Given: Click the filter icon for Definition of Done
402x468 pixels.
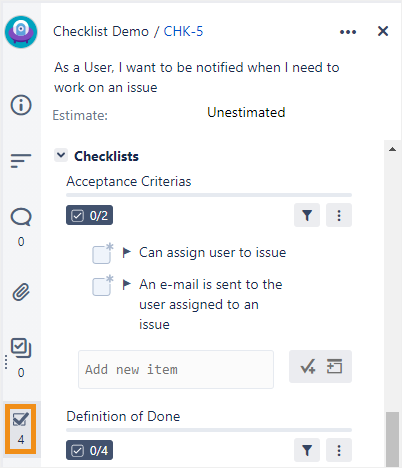Looking at the screenshot, I should (x=307, y=450).
